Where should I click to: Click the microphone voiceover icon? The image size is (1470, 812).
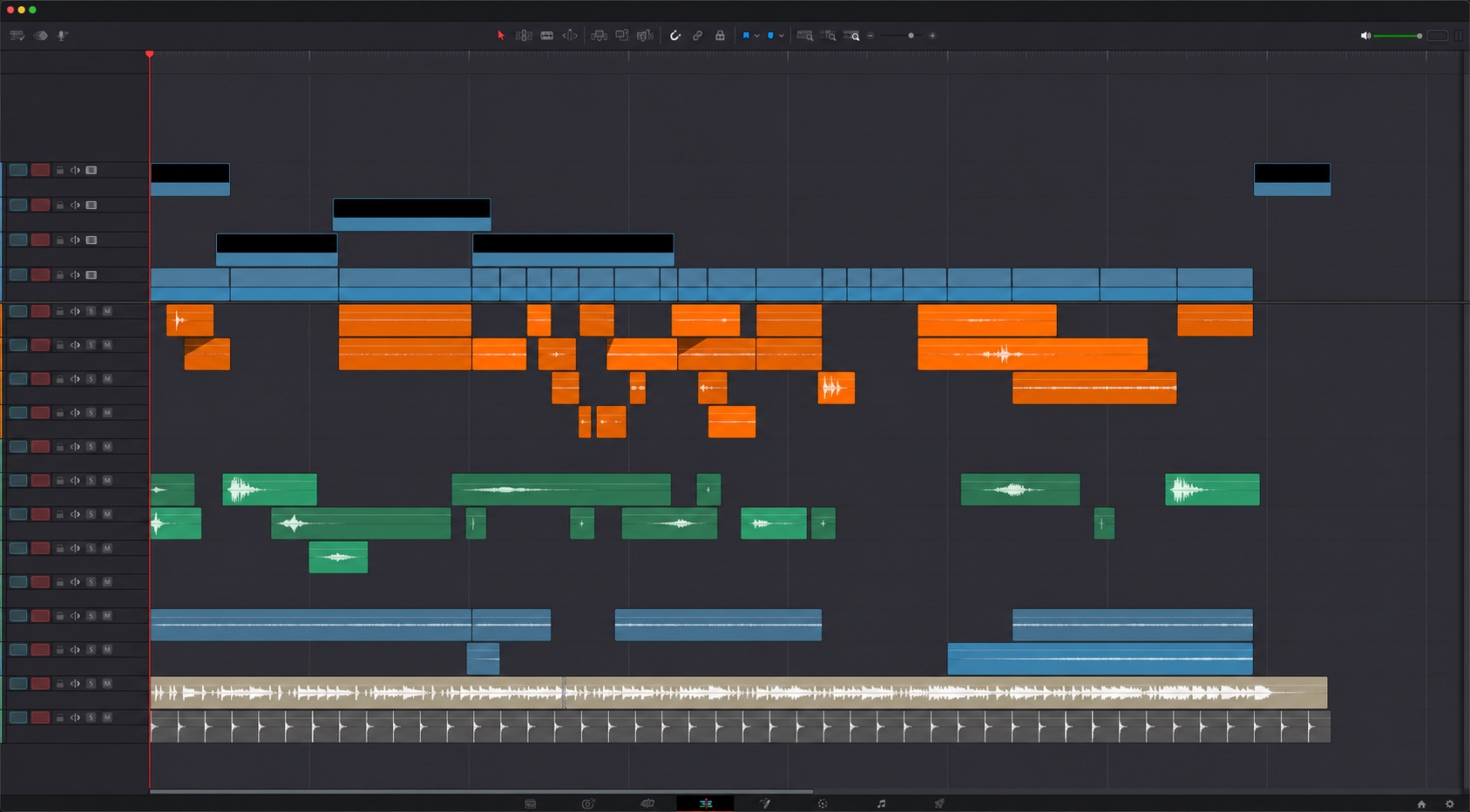[63, 36]
